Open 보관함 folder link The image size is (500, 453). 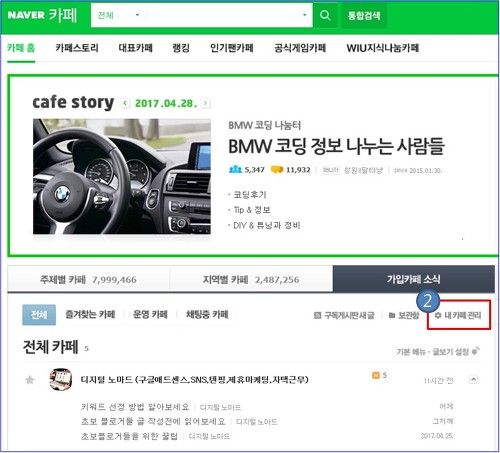pos(404,315)
